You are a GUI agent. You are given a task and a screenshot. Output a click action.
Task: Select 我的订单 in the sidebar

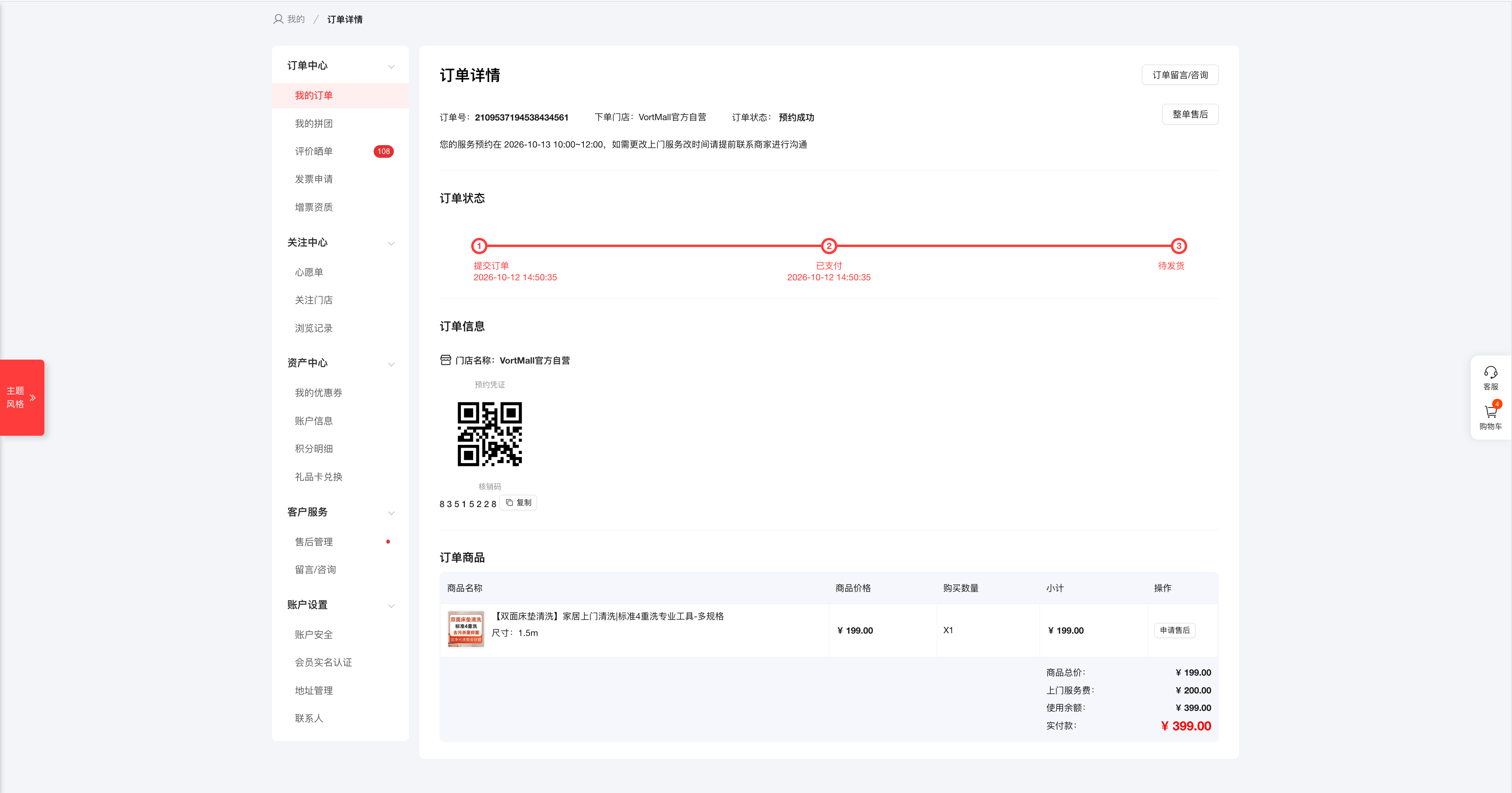pos(340,96)
